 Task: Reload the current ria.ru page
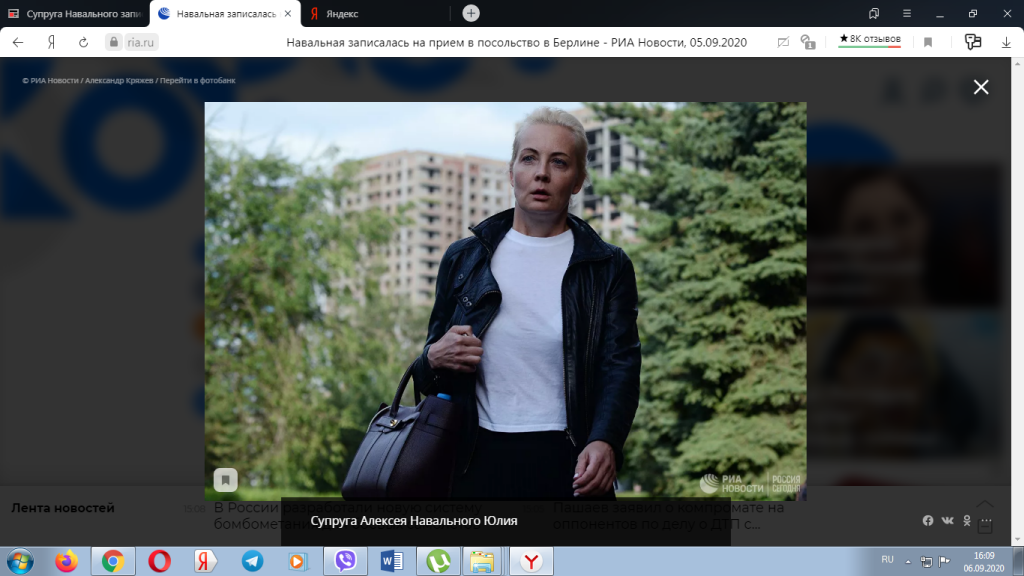pos(83,42)
